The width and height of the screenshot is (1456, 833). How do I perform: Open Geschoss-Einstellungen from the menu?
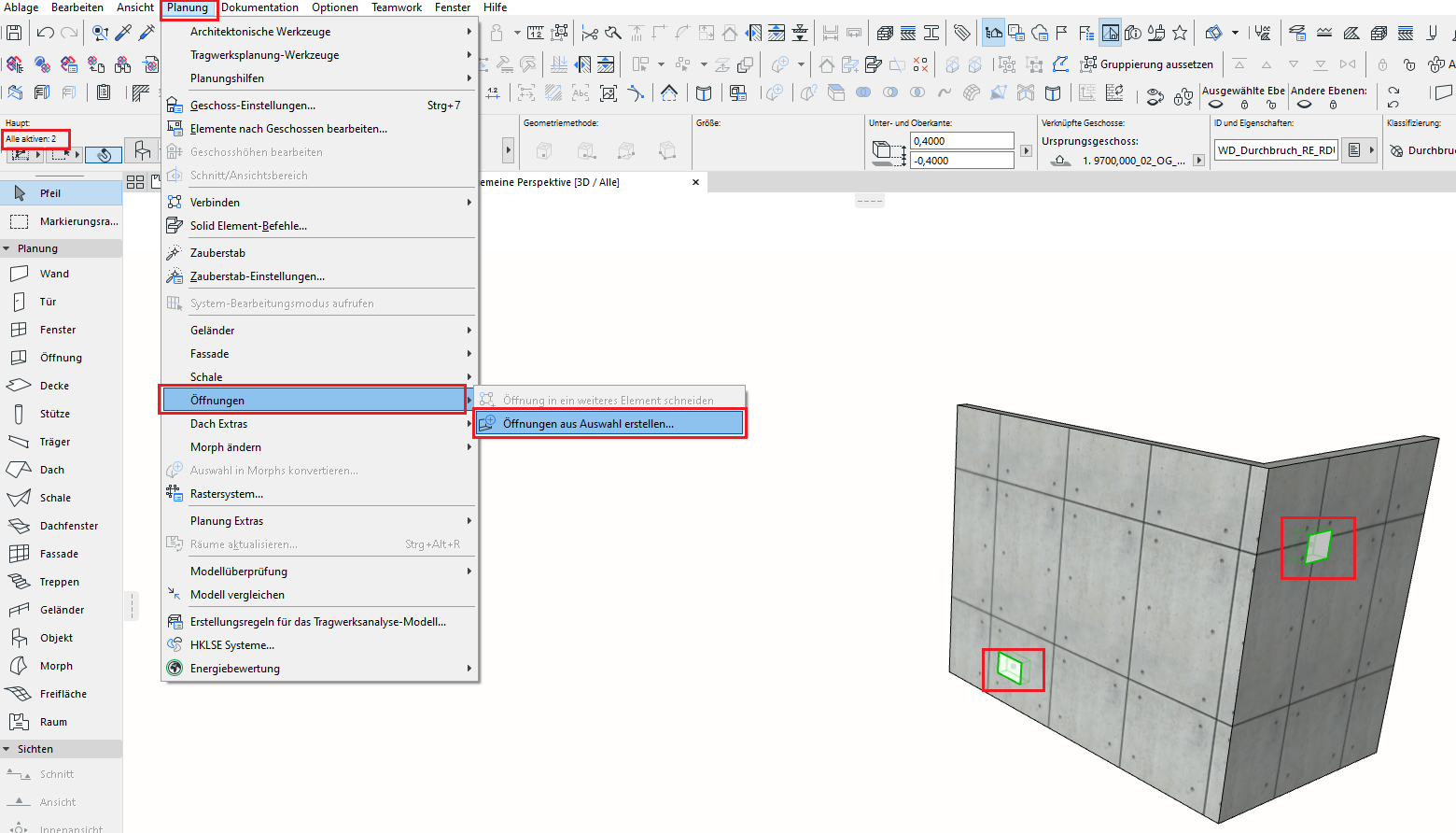252,106
